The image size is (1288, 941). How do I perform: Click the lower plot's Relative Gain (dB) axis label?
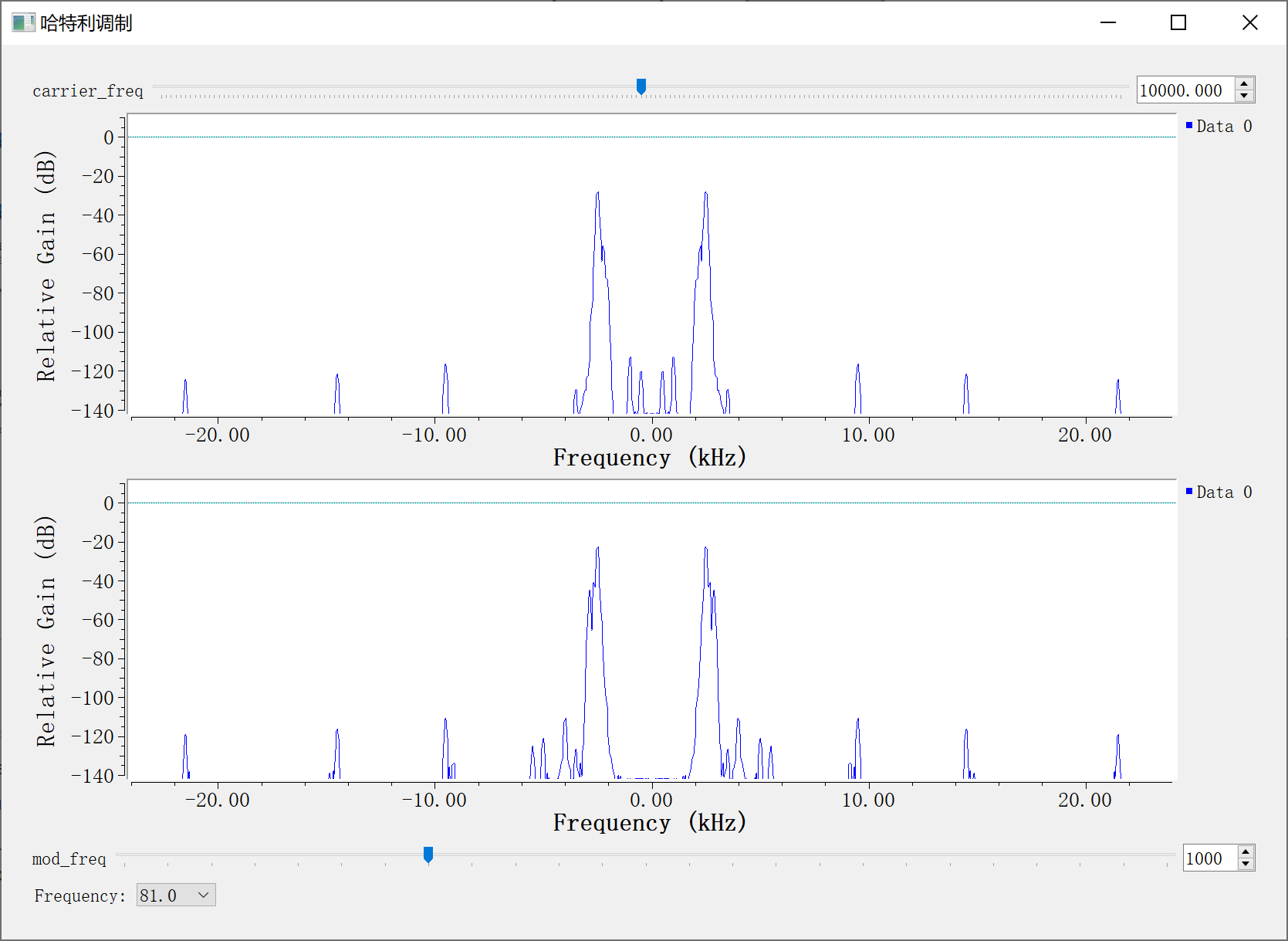click(x=46, y=631)
